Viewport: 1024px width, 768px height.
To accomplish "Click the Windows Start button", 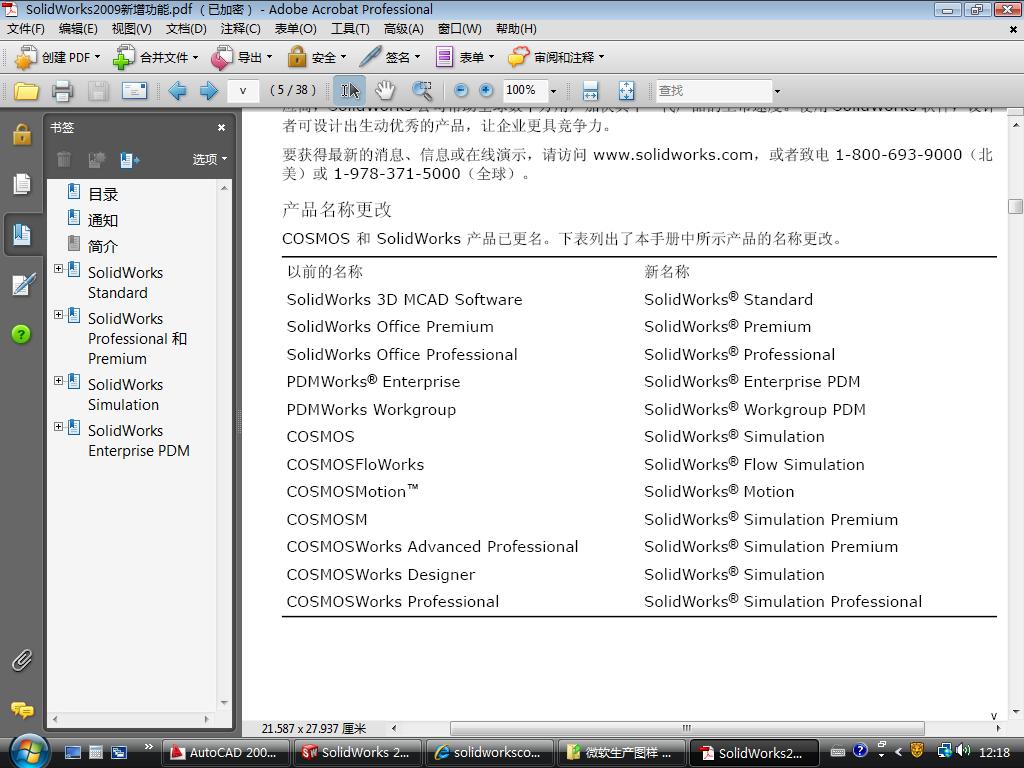I will [x=29, y=752].
